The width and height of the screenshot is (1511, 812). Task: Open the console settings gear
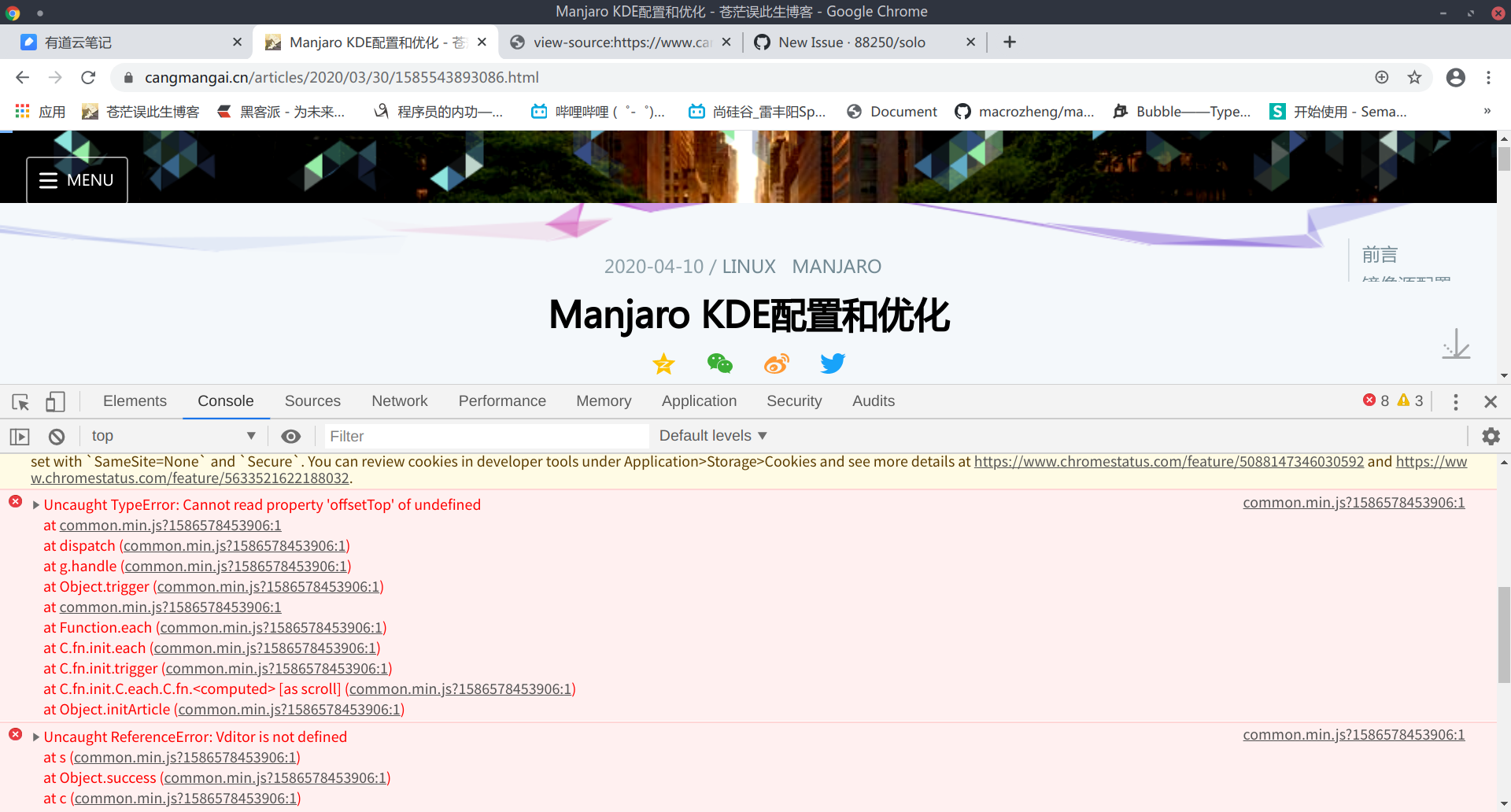(x=1491, y=436)
